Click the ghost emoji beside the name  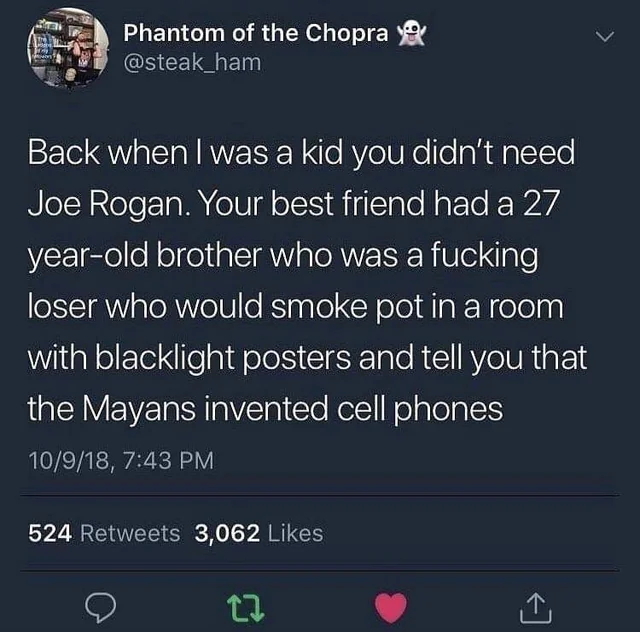pyautogui.click(x=412, y=33)
